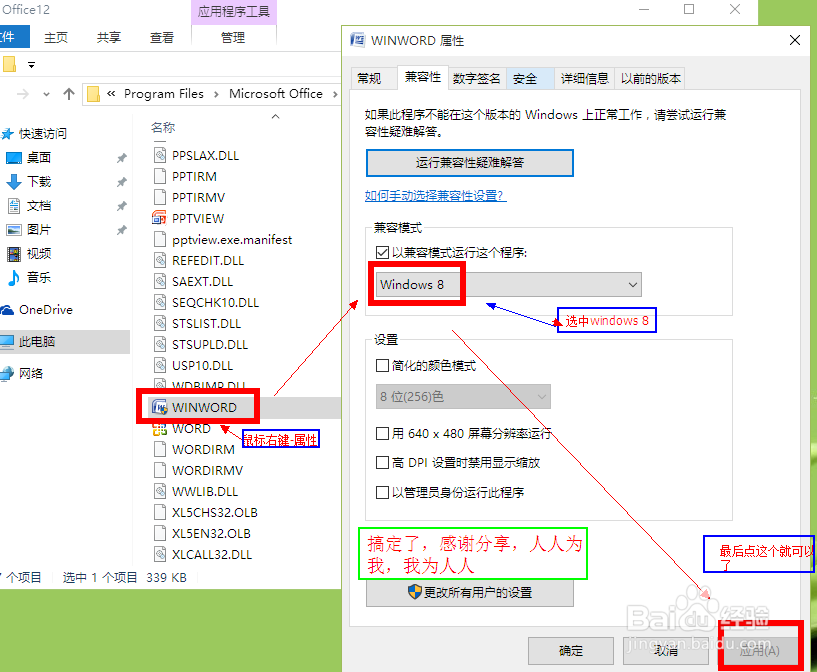
Task: Select the SAEXT.DLL file icon
Action: pos(160,281)
